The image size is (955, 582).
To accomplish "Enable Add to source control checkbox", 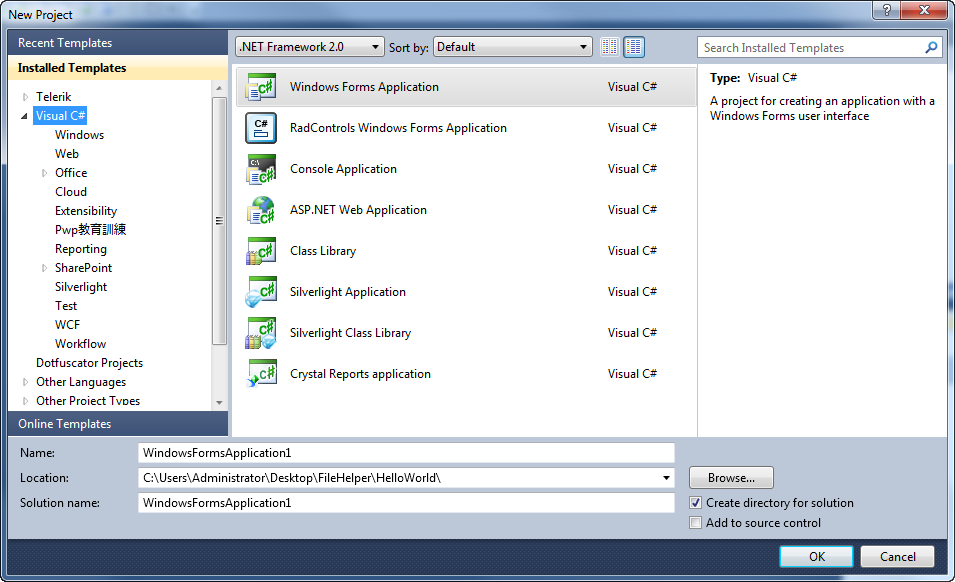I will [696, 523].
